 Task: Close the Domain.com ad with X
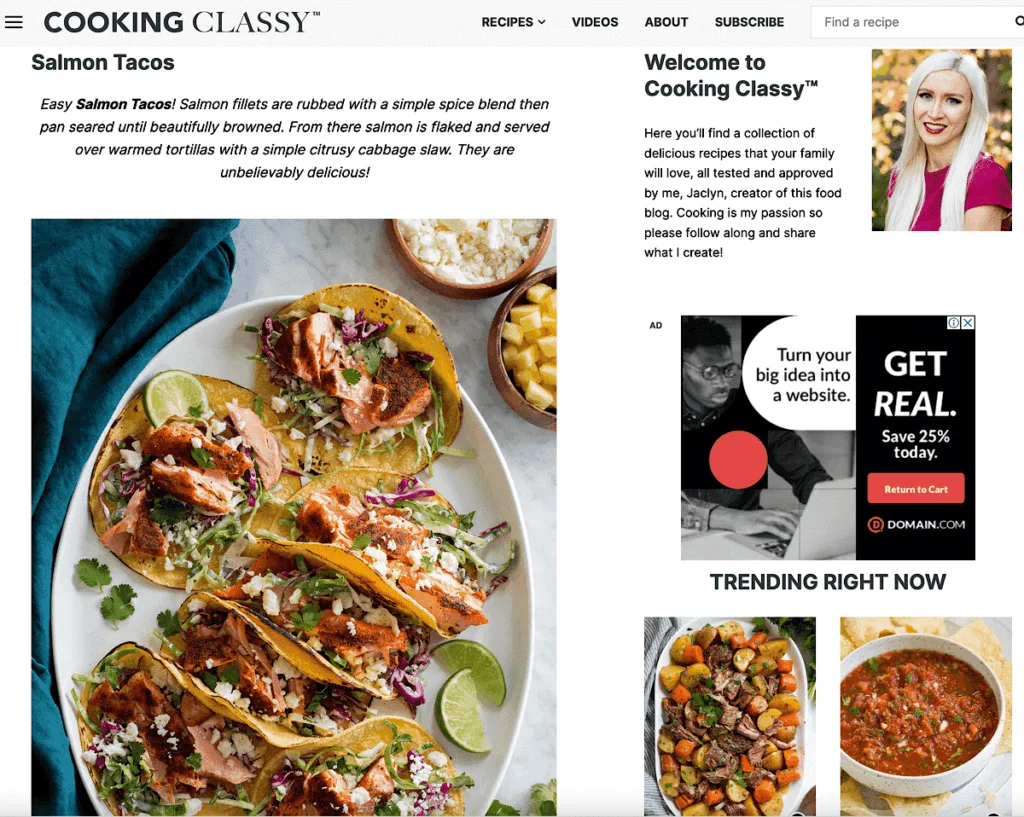[968, 323]
